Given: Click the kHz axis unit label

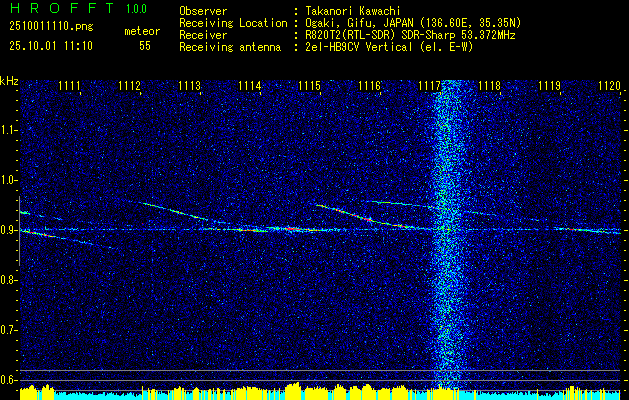Looking at the screenshot, I should (x=9, y=81).
